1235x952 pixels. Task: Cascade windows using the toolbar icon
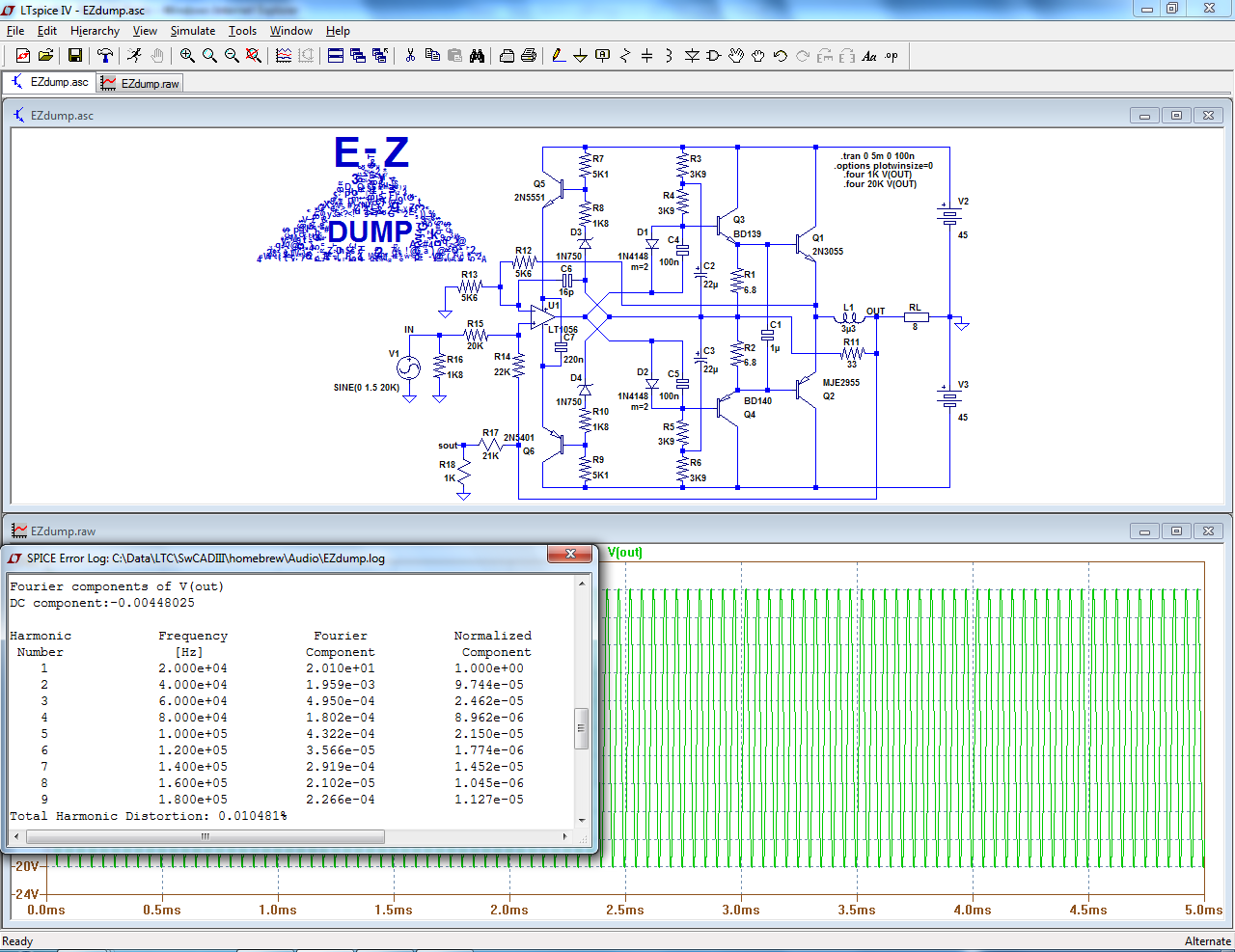358,56
